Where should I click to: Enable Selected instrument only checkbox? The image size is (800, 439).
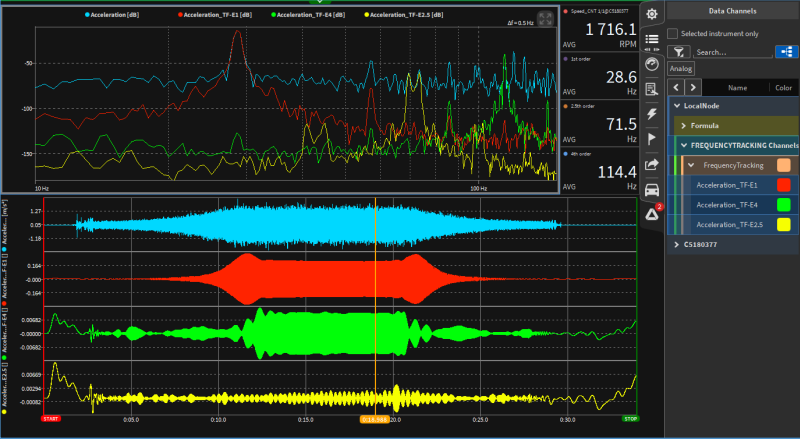(672, 33)
